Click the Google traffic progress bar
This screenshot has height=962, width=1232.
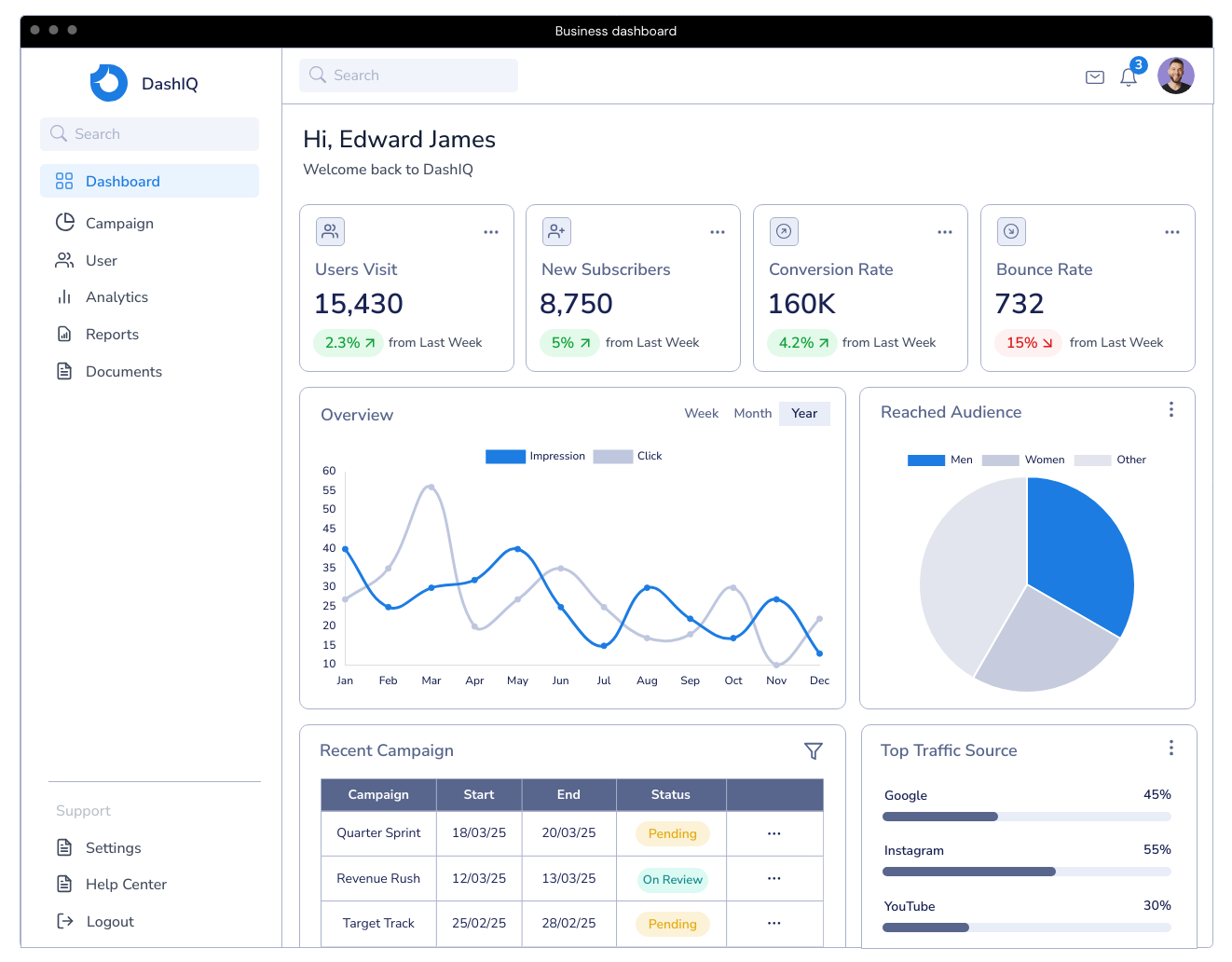pyautogui.click(x=1027, y=817)
